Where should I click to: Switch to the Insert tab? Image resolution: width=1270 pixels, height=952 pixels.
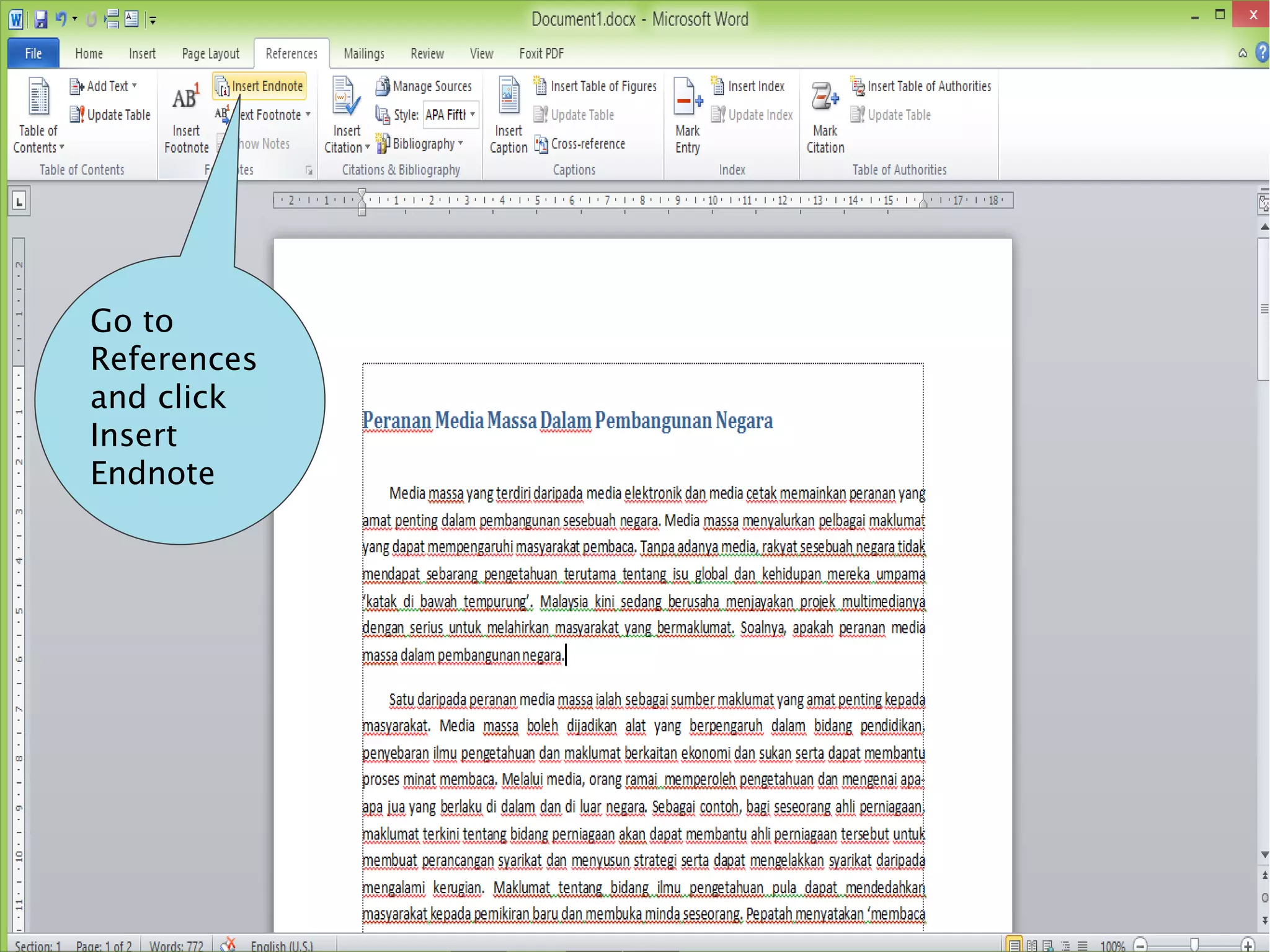[142, 53]
